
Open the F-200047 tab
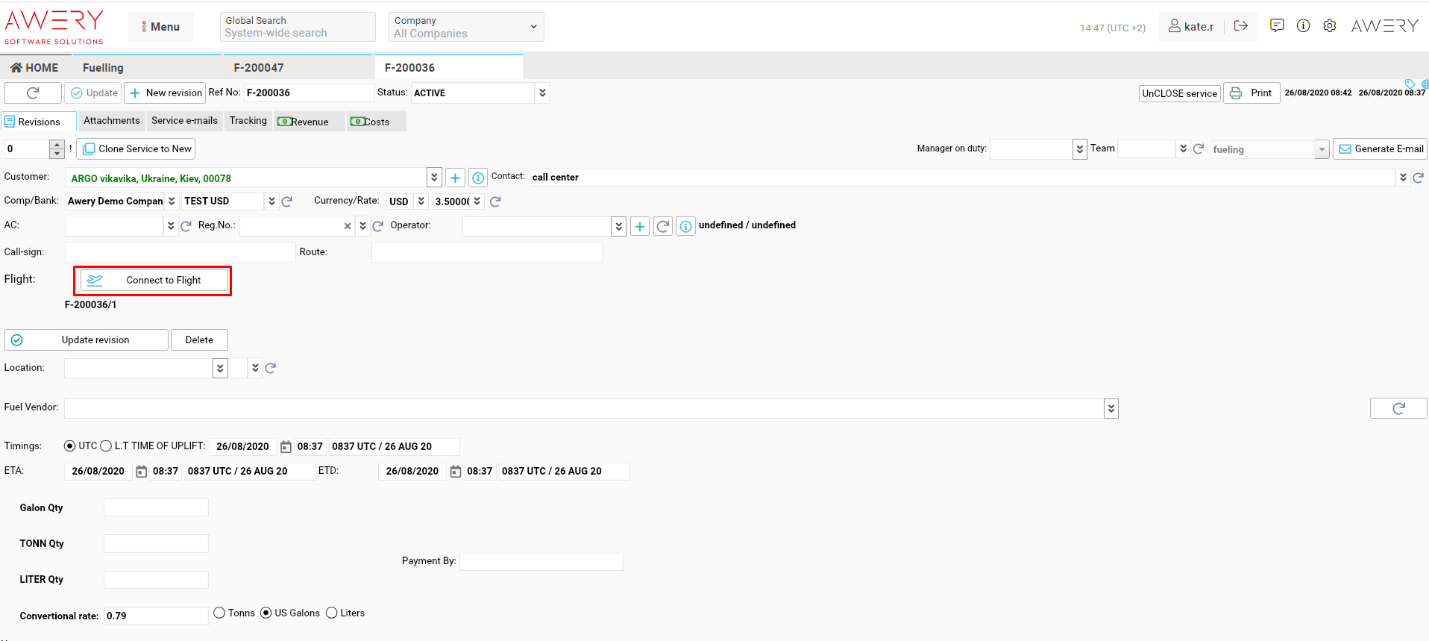[259, 68]
